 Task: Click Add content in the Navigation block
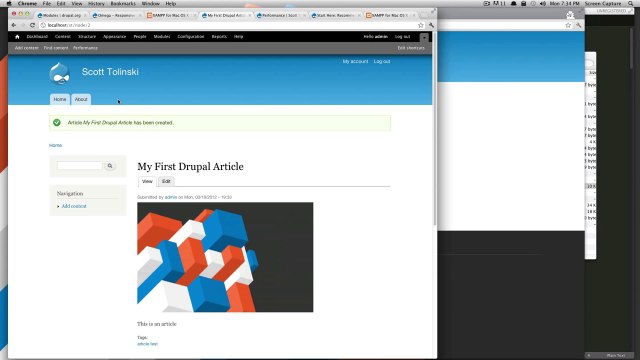point(74,206)
